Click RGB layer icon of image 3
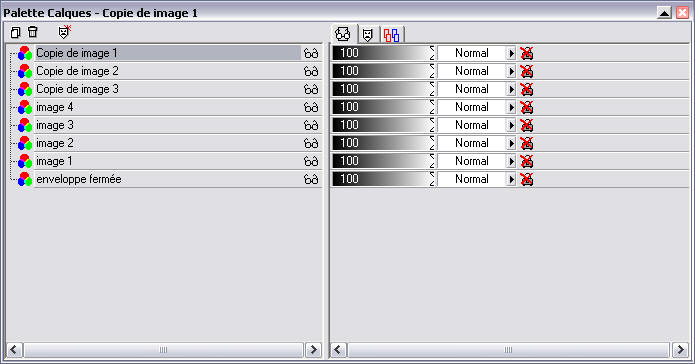Image resolution: width=695 pixels, height=364 pixels. (x=25, y=125)
